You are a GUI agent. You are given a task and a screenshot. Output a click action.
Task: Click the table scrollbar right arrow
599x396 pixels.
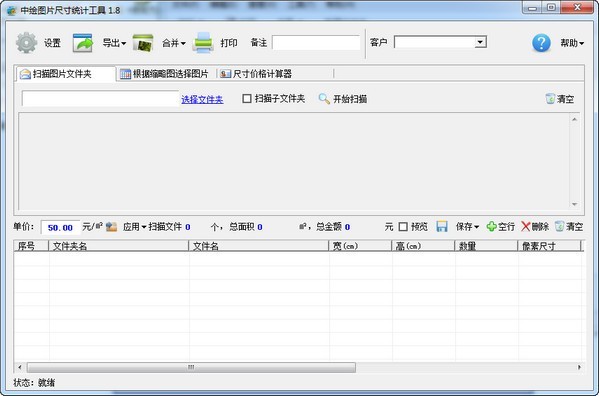(580, 367)
